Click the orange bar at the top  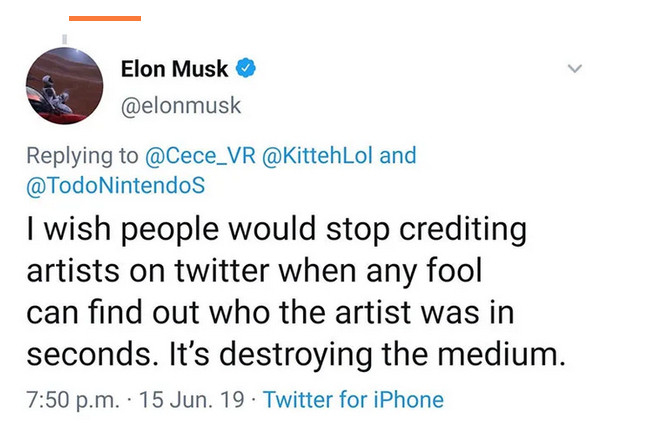tap(105, 17)
